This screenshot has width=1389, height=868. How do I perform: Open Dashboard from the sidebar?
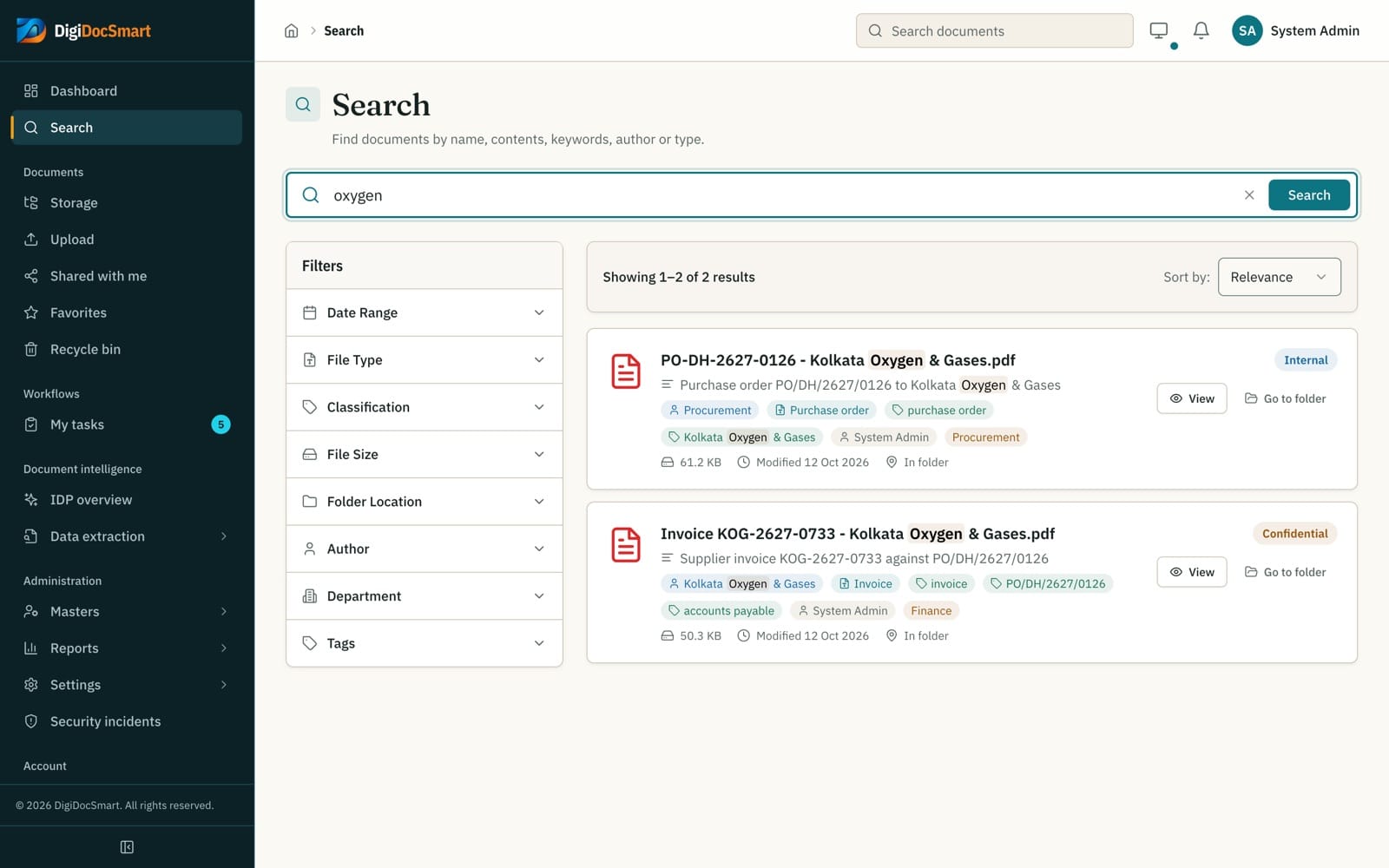(127, 90)
